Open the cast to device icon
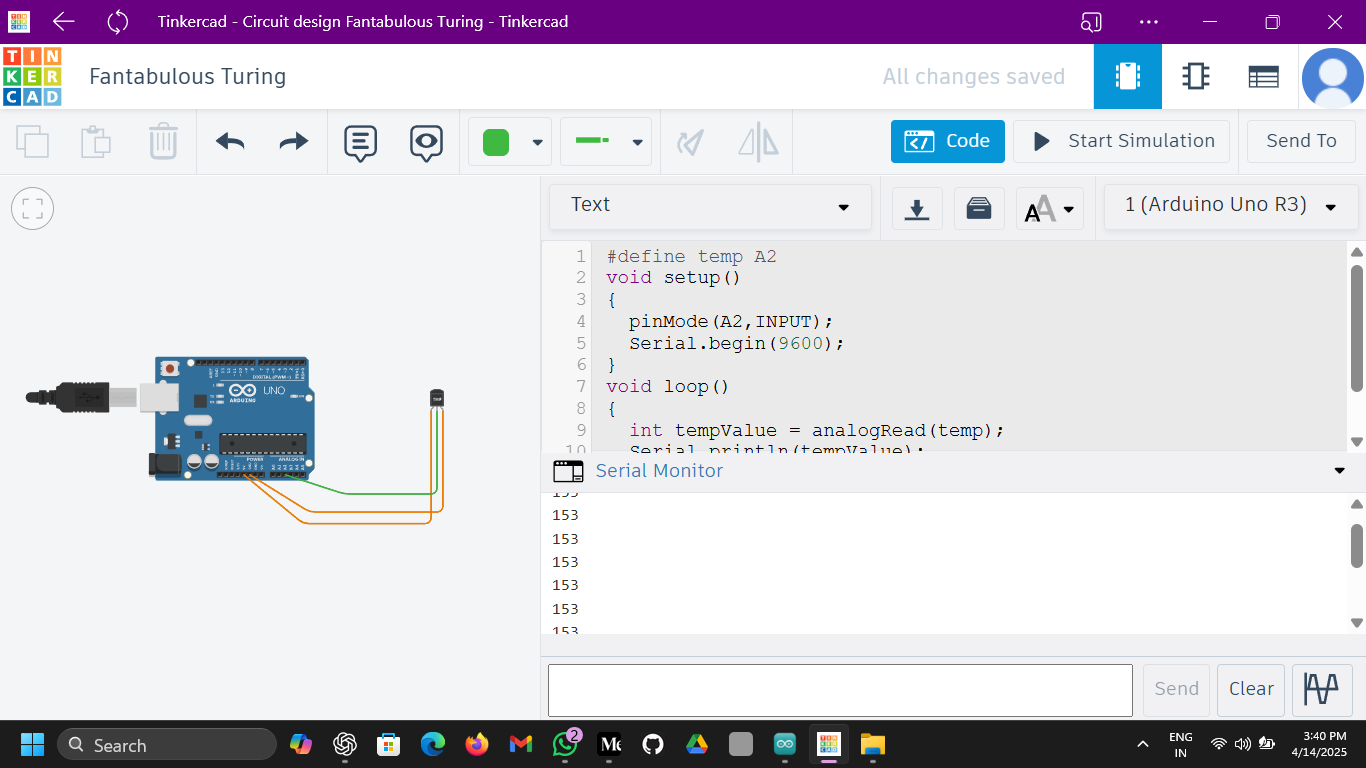 1091,21
